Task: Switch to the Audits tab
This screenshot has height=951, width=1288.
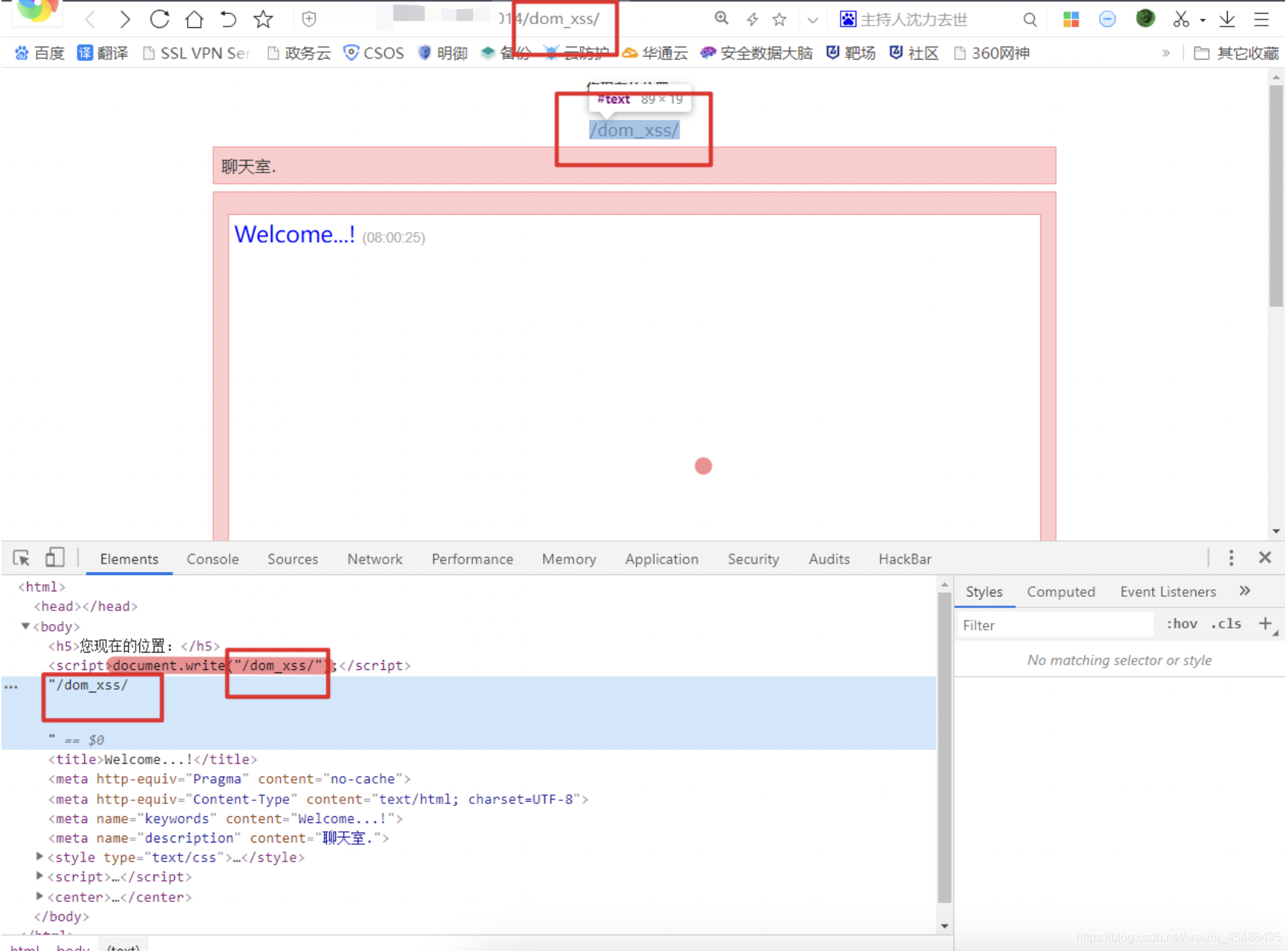Action: point(829,559)
